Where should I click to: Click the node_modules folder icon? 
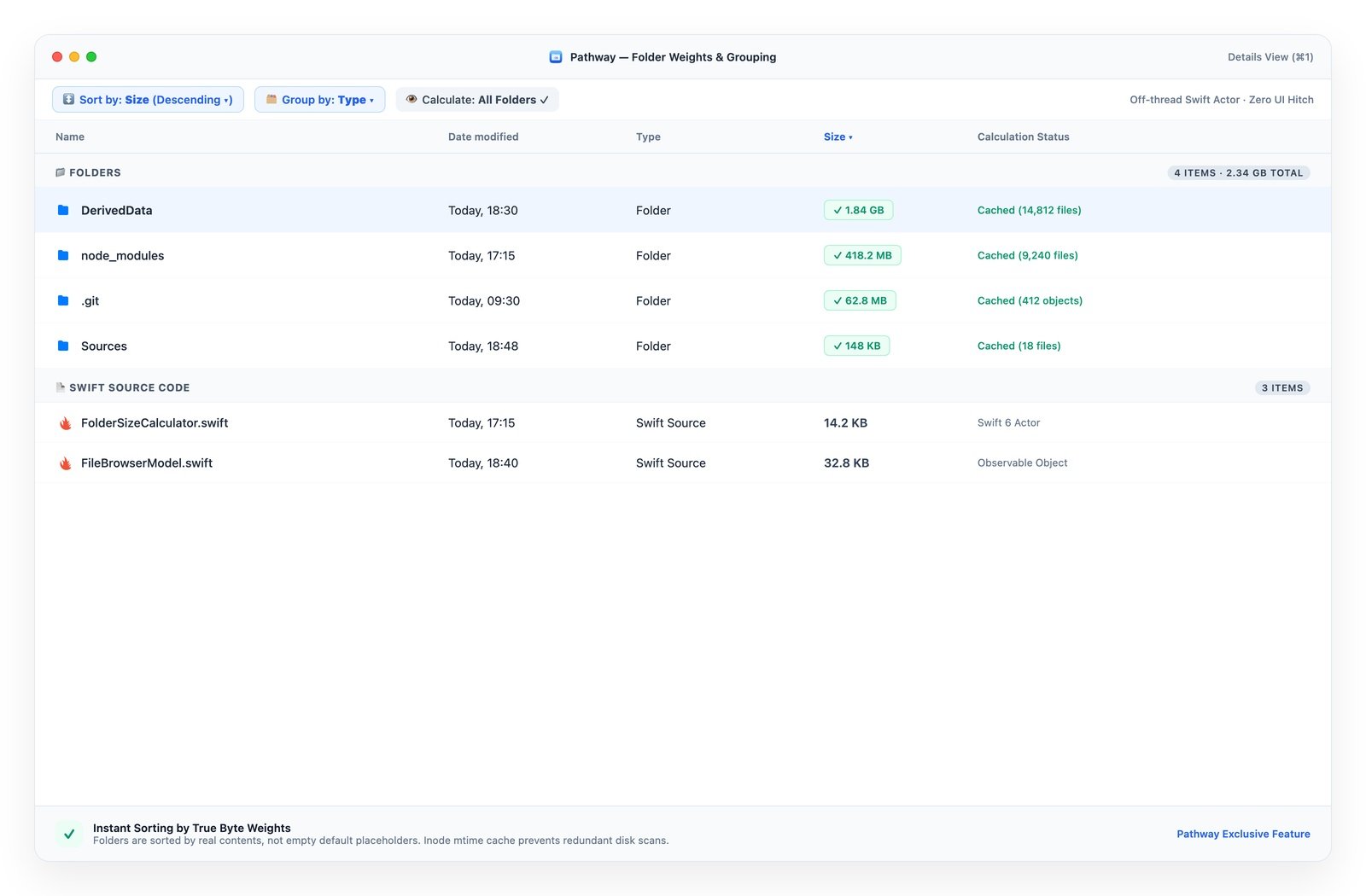[63, 255]
